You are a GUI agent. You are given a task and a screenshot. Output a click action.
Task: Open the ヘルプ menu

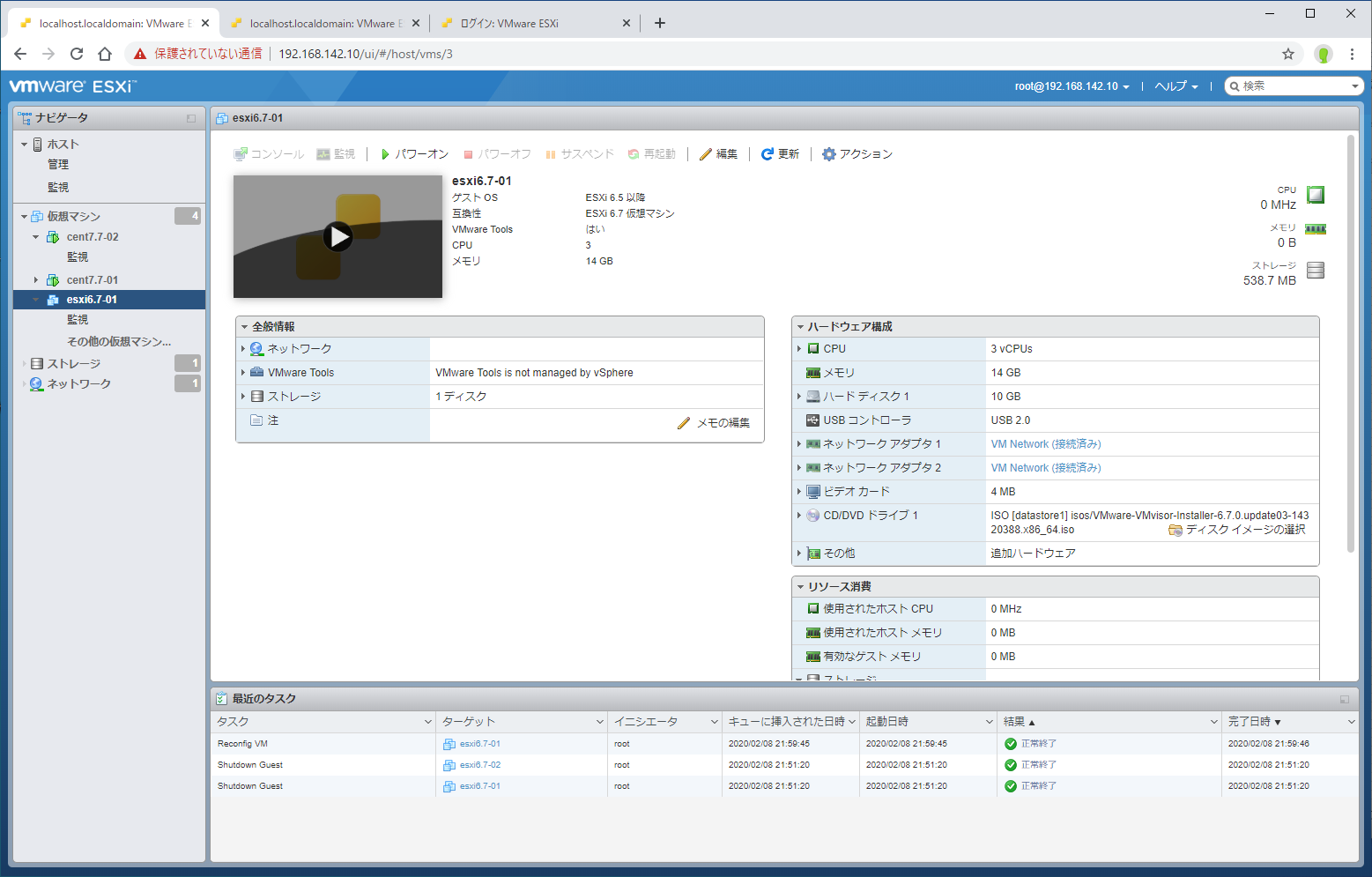(x=1176, y=86)
